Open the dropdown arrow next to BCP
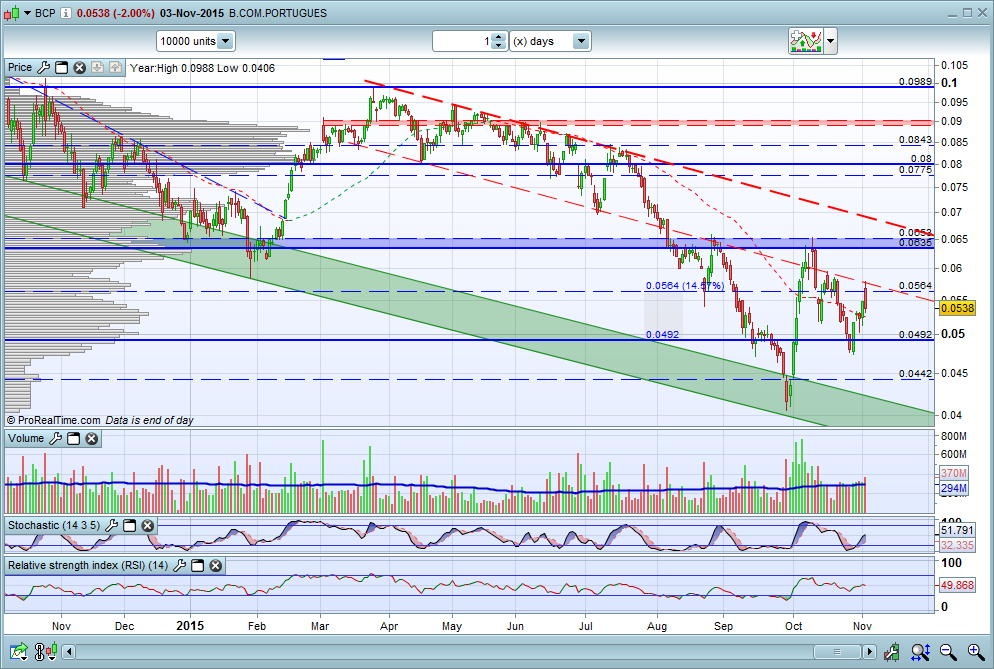Image resolution: width=994 pixels, height=669 pixels. (x=27, y=13)
